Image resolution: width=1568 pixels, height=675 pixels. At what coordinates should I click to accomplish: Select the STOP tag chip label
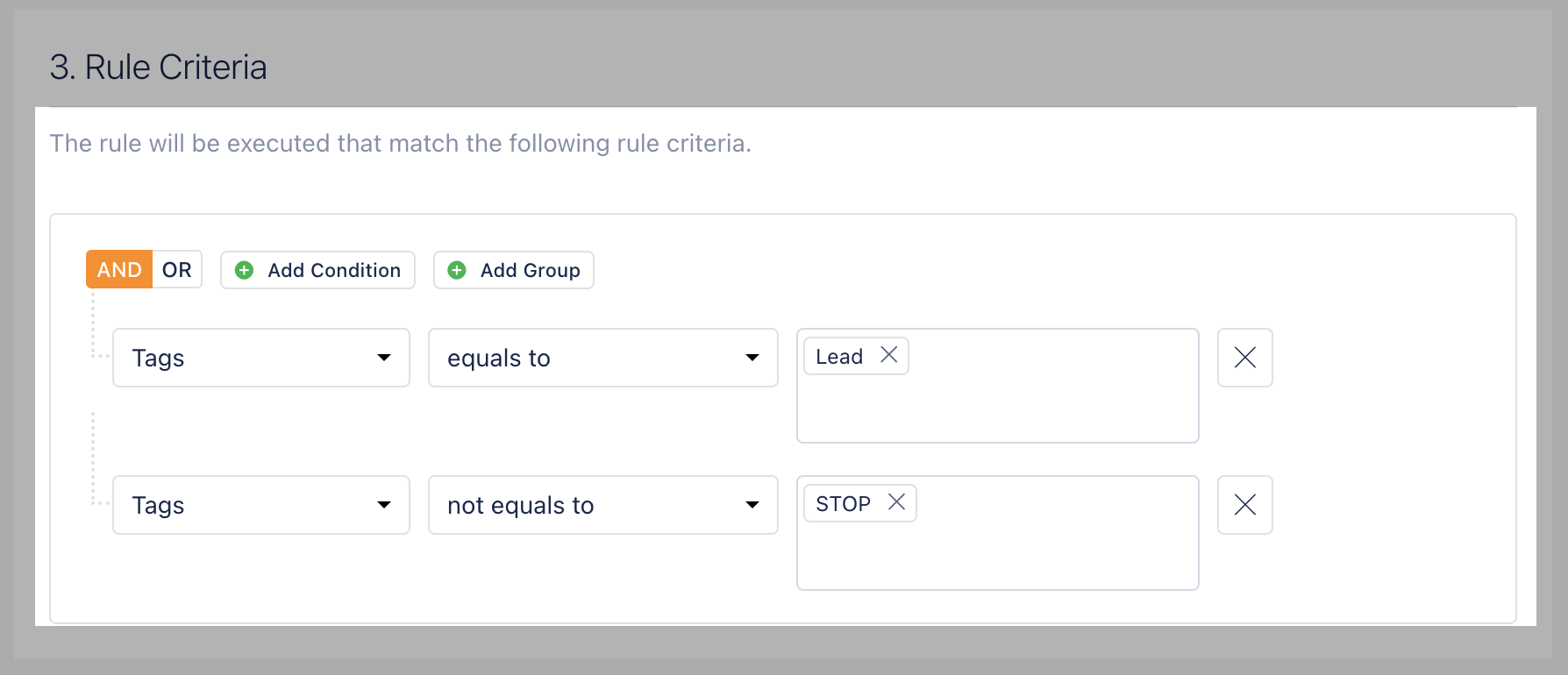pyautogui.click(x=843, y=504)
